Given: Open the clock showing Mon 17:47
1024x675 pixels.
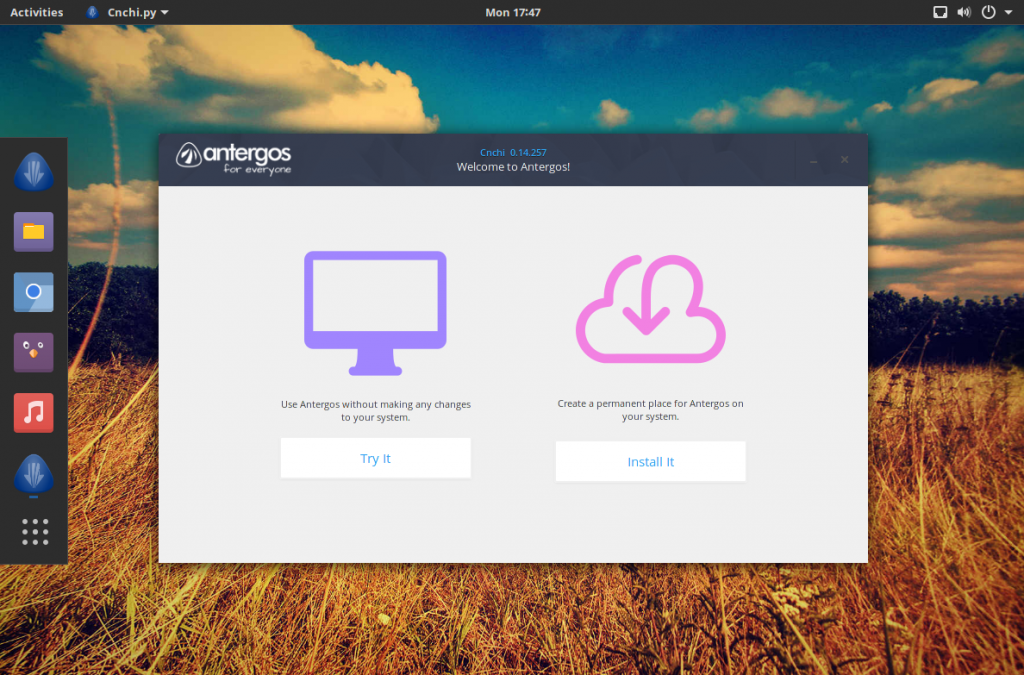Looking at the screenshot, I should [513, 12].
